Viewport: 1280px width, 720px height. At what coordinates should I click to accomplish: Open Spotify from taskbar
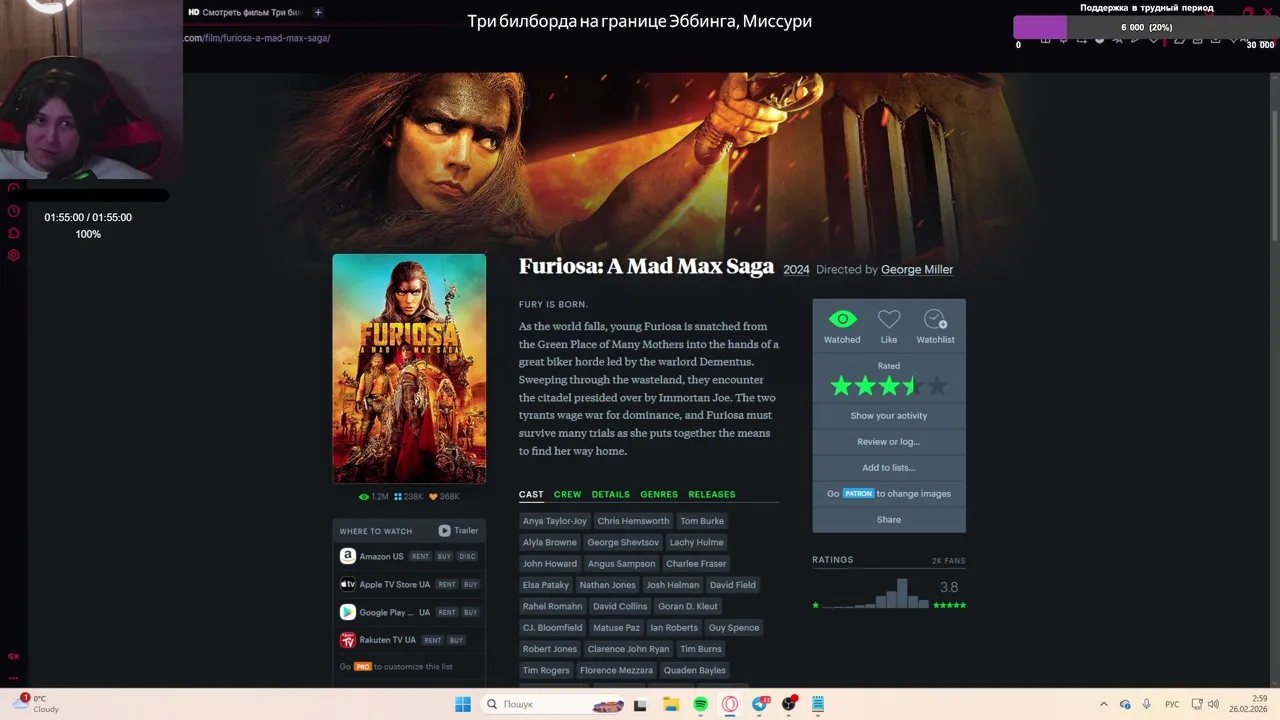pos(700,704)
